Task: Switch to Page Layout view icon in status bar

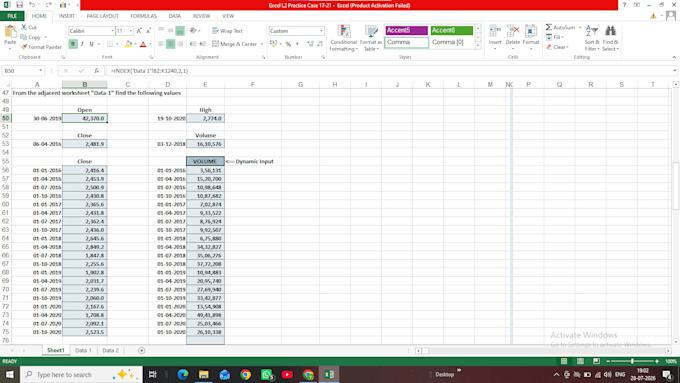Action: pos(580,361)
